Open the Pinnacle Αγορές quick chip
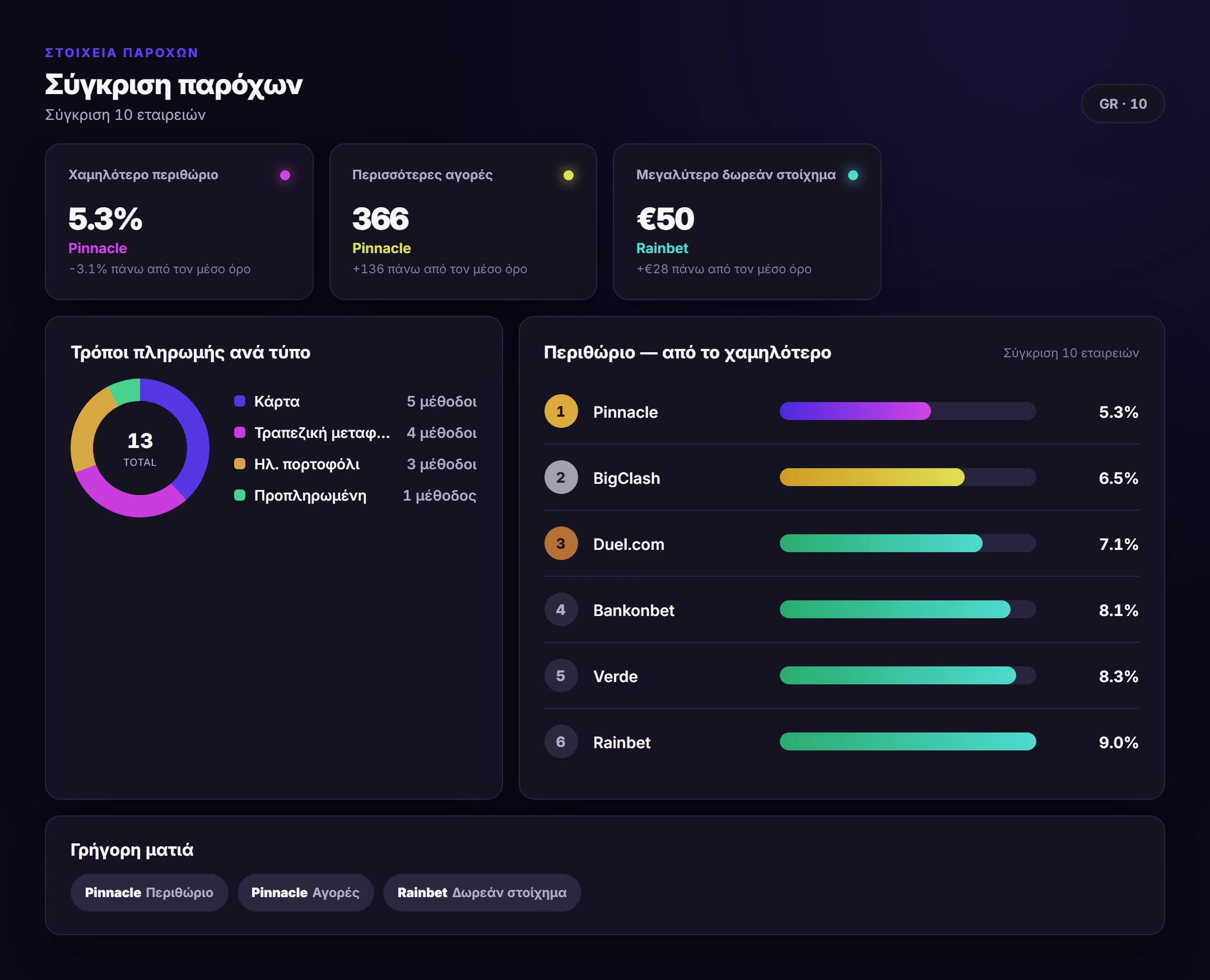1210x980 pixels. click(x=305, y=893)
